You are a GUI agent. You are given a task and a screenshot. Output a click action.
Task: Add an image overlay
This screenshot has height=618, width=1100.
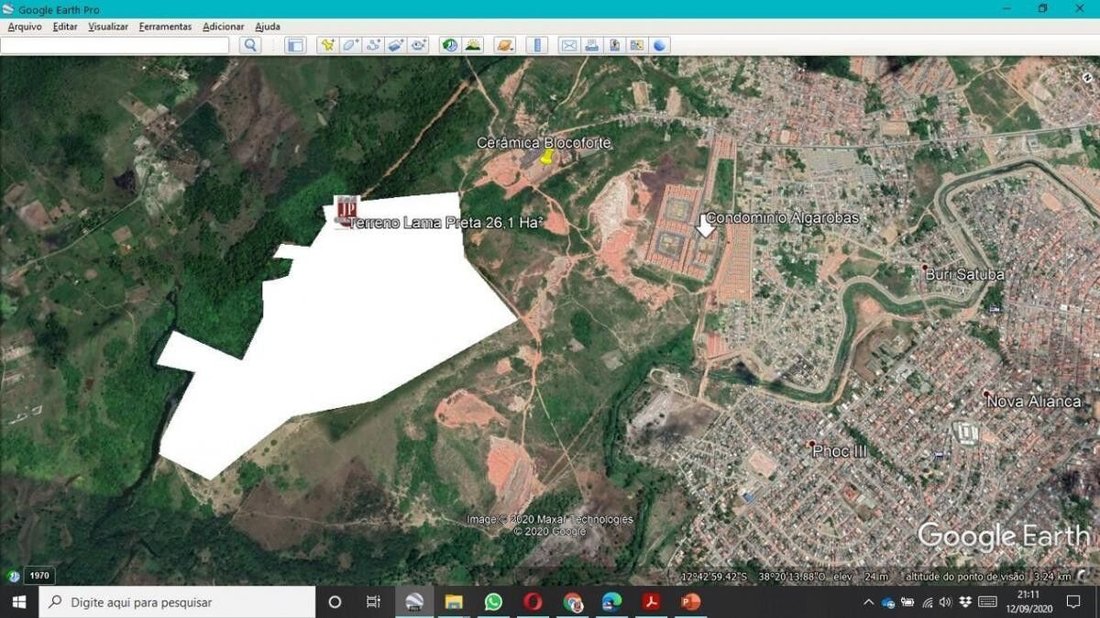pyautogui.click(x=395, y=46)
